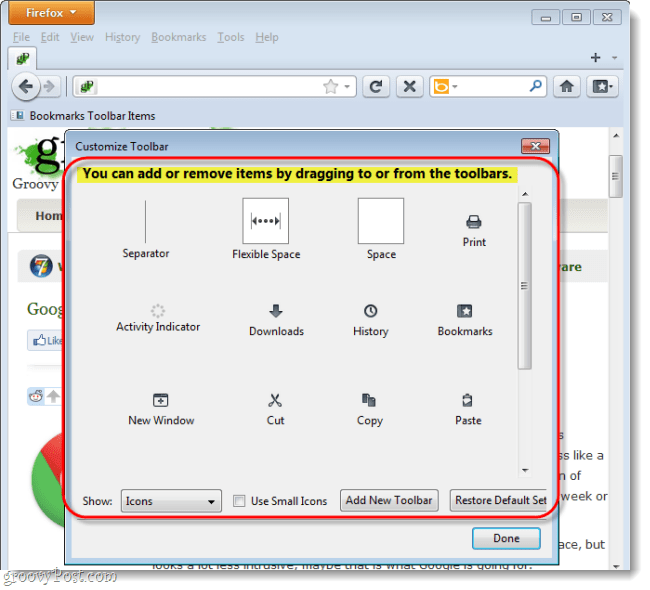
Task: Click the Facebook Like button on page
Action: pyautogui.click(x=46, y=340)
